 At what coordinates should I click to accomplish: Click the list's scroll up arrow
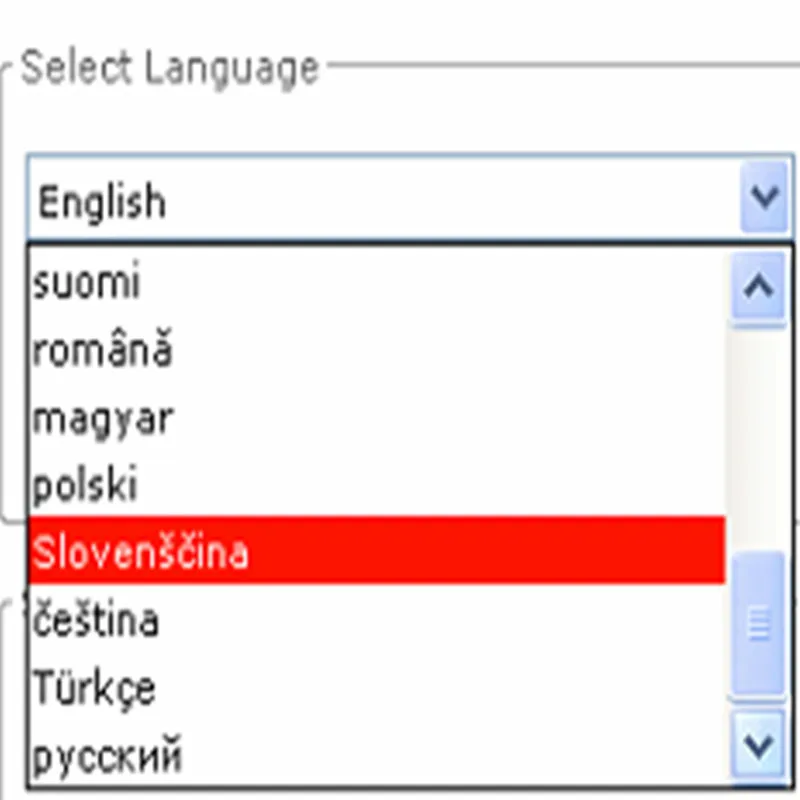759,288
